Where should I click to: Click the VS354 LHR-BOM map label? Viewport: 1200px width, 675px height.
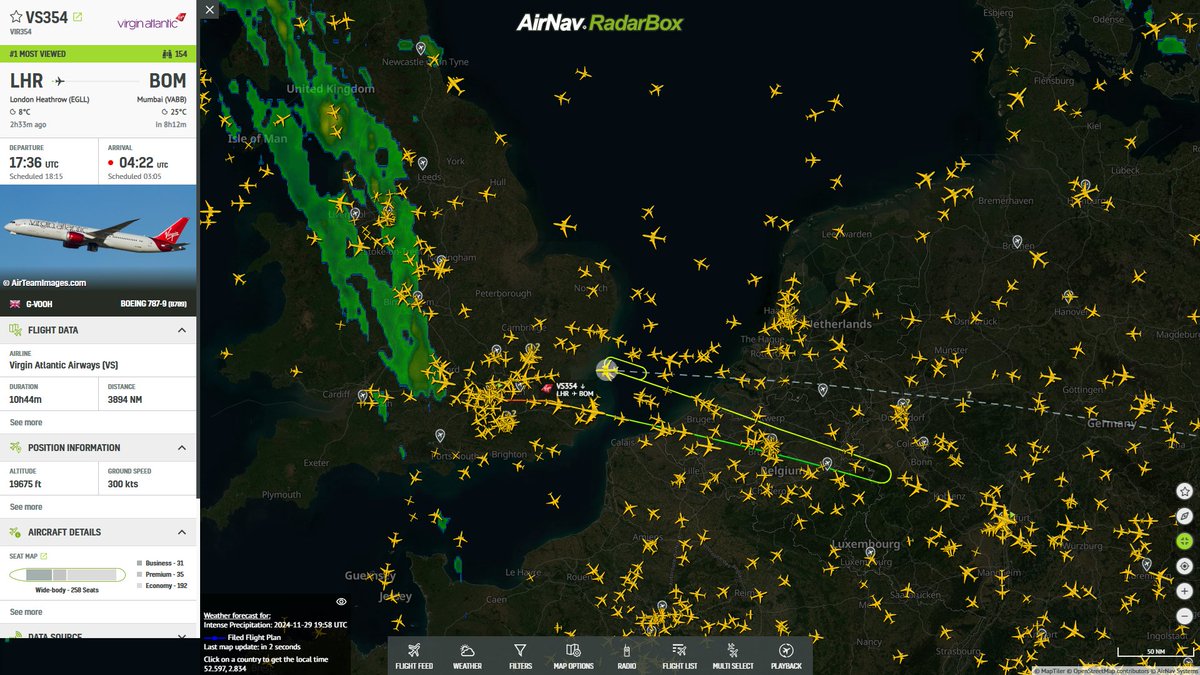(575, 390)
